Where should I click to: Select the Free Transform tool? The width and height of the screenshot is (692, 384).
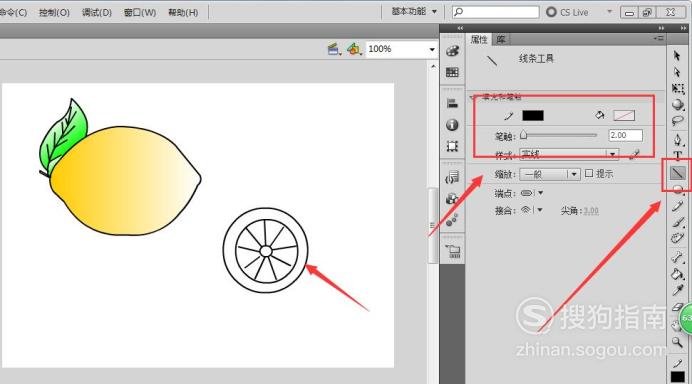[677, 89]
